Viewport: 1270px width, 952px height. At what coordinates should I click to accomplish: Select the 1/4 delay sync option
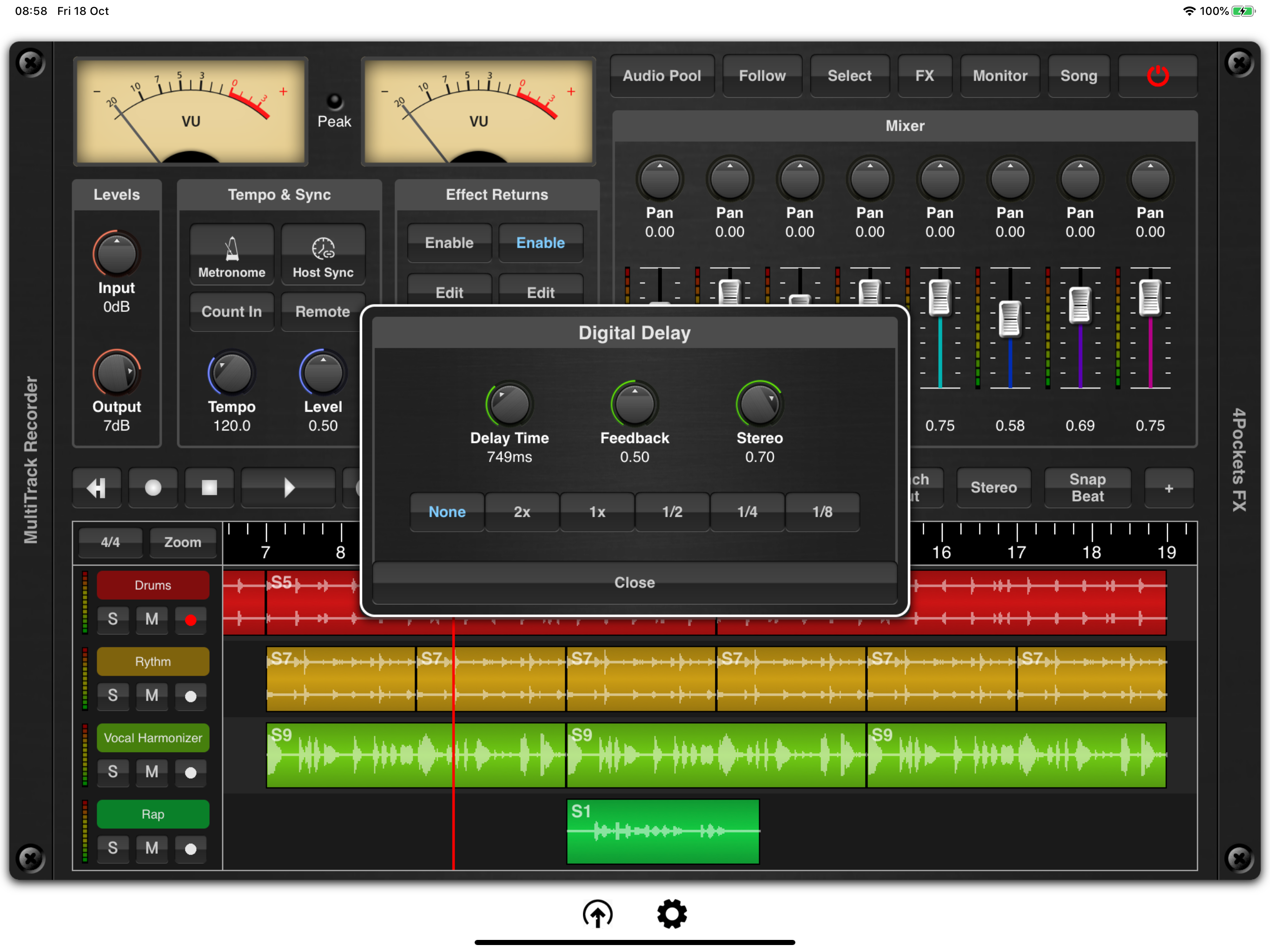[x=747, y=512]
